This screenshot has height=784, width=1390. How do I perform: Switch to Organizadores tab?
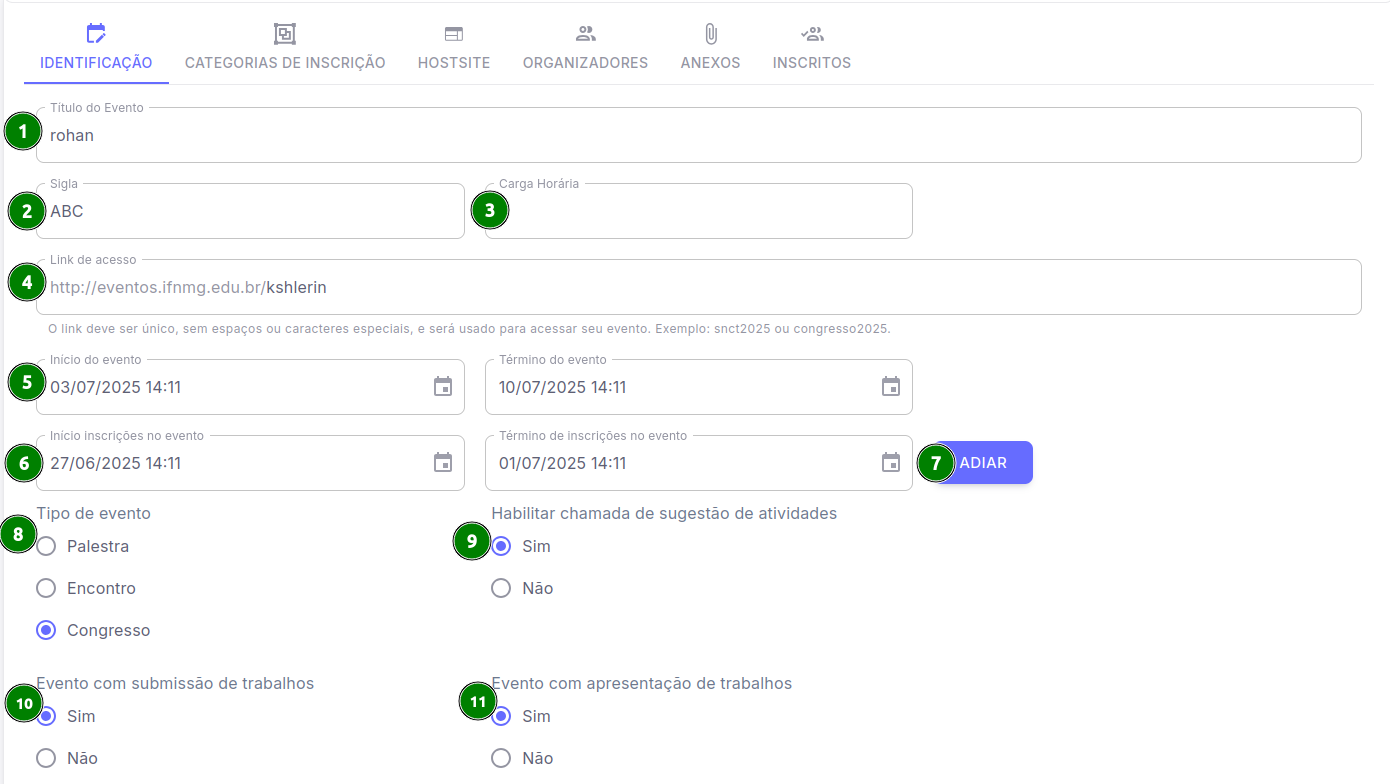585,63
